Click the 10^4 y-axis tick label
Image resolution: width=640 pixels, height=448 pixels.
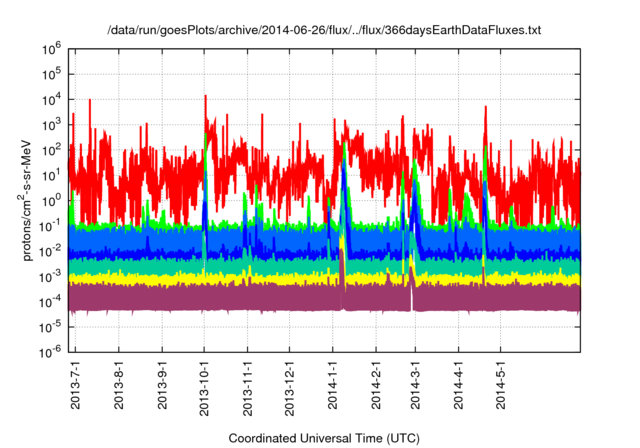pos(51,100)
